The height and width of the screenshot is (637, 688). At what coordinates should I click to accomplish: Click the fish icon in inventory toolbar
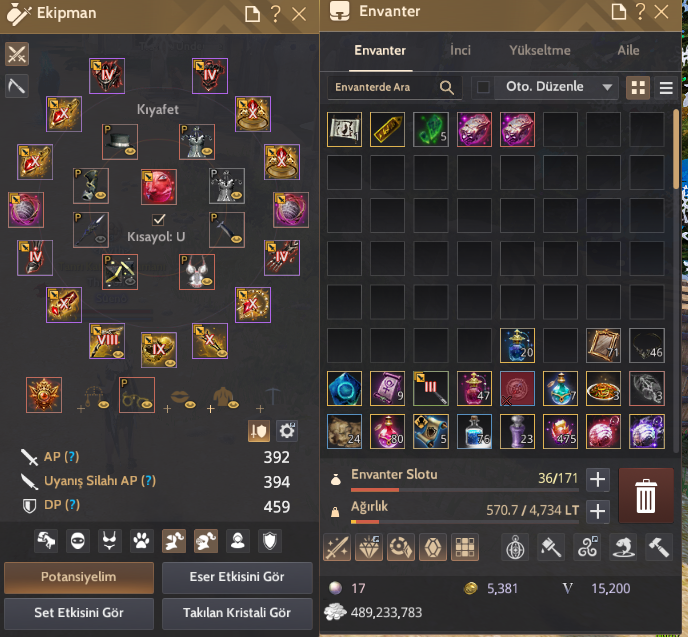point(624,547)
